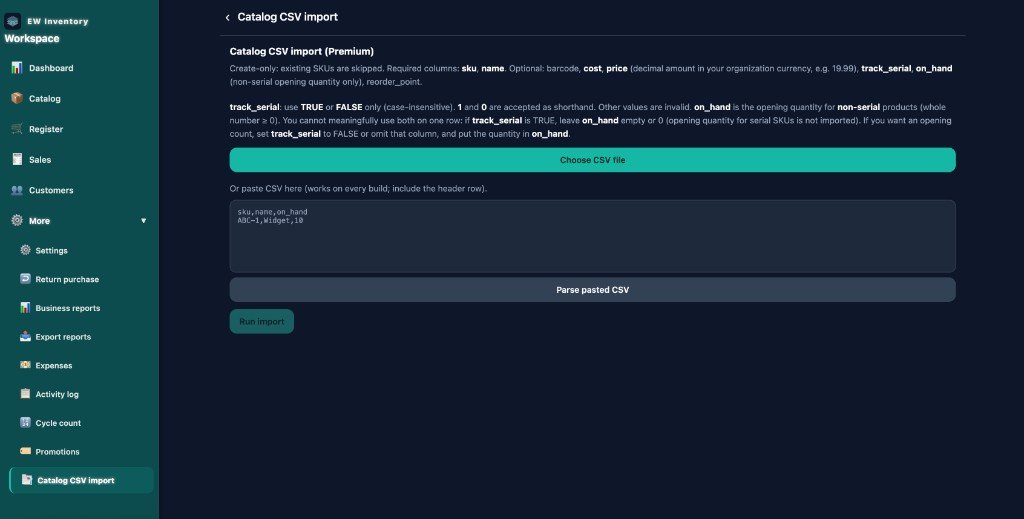Open the Promotions page

57,451
